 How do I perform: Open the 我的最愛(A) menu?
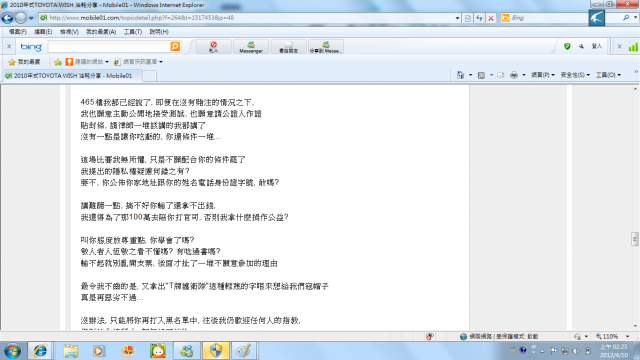tap(101, 32)
